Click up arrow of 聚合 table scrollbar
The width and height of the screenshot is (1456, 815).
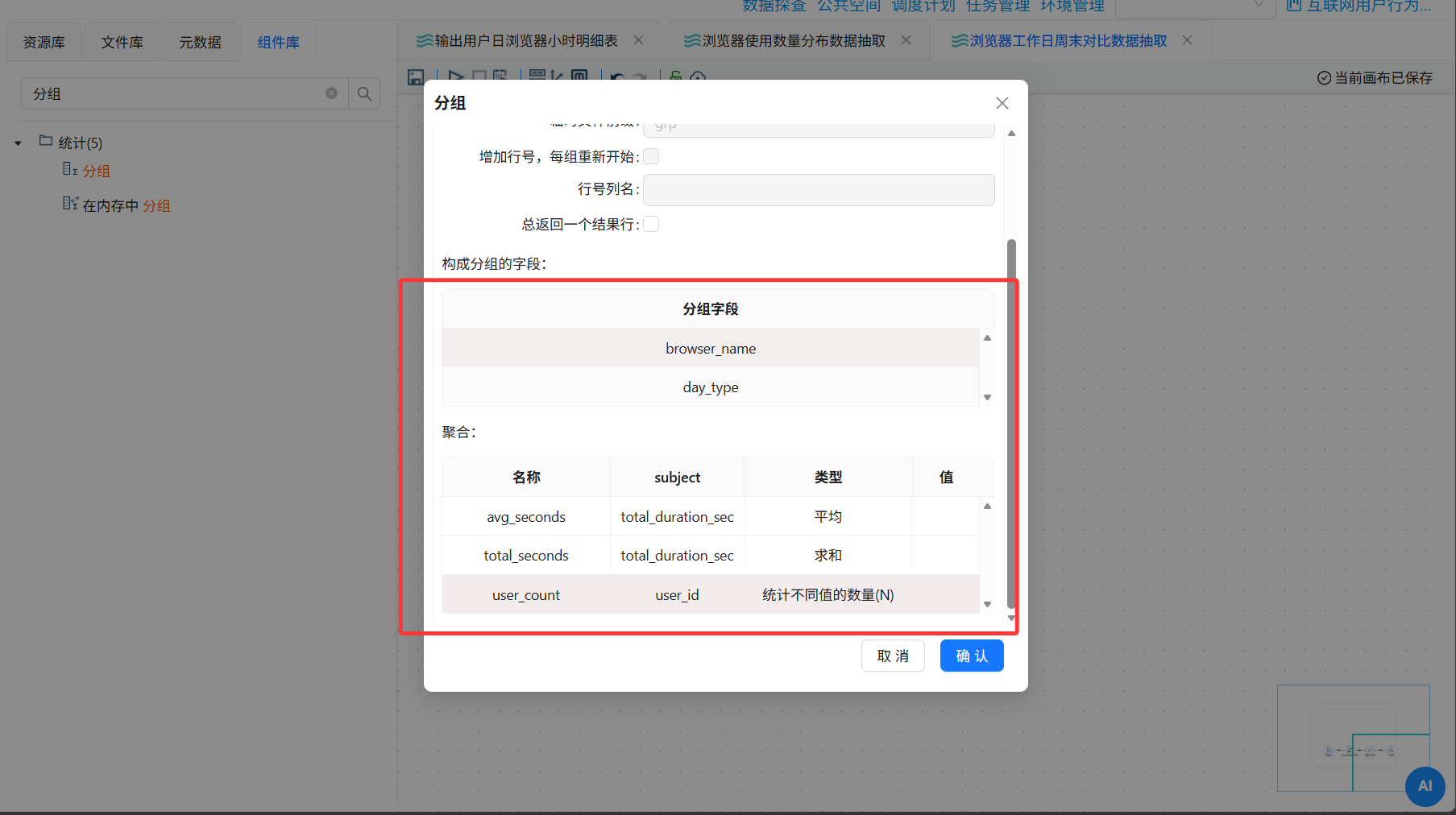987,506
